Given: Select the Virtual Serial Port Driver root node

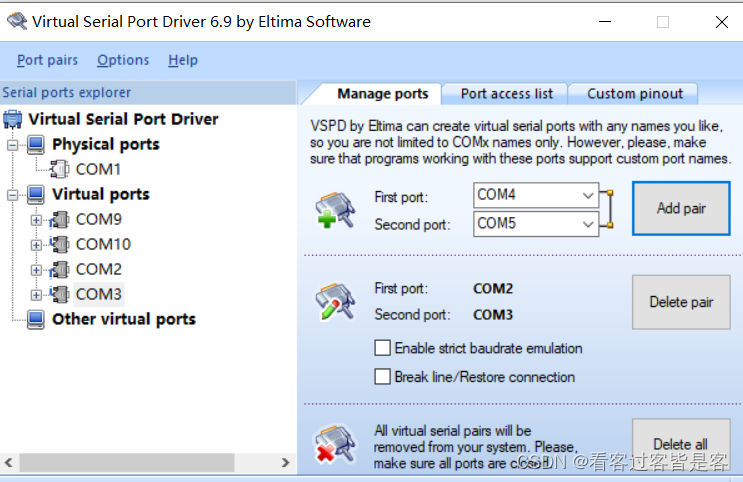Looking at the screenshot, I should [123, 119].
